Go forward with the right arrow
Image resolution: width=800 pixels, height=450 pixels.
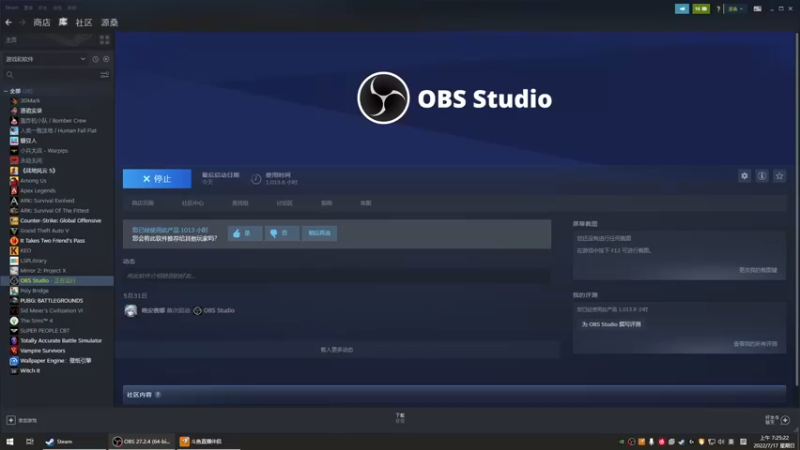tap(22, 22)
